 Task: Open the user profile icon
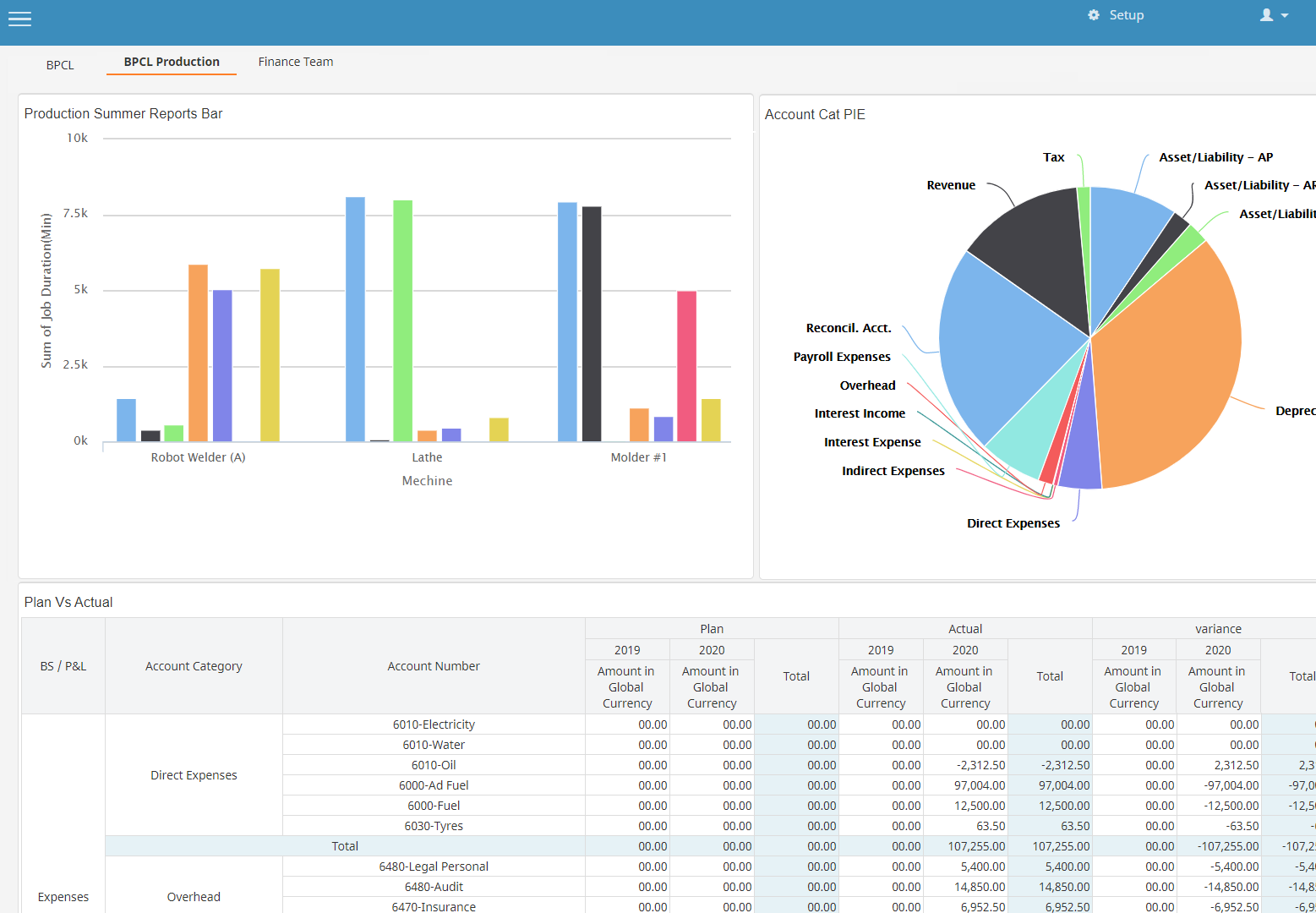[1266, 15]
